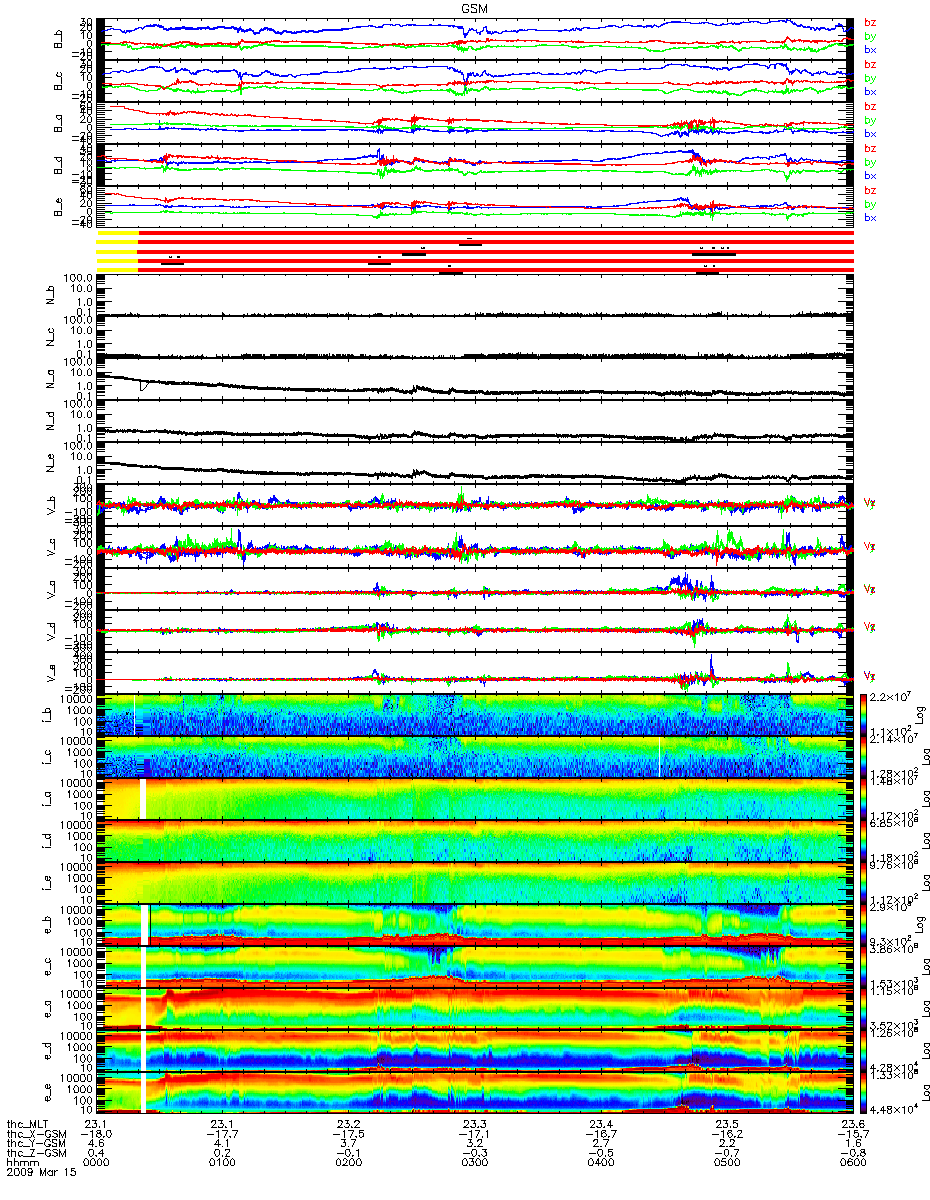Click the 0100 time tick label
This screenshot has width=930, height=1200.
click(x=222, y=1164)
